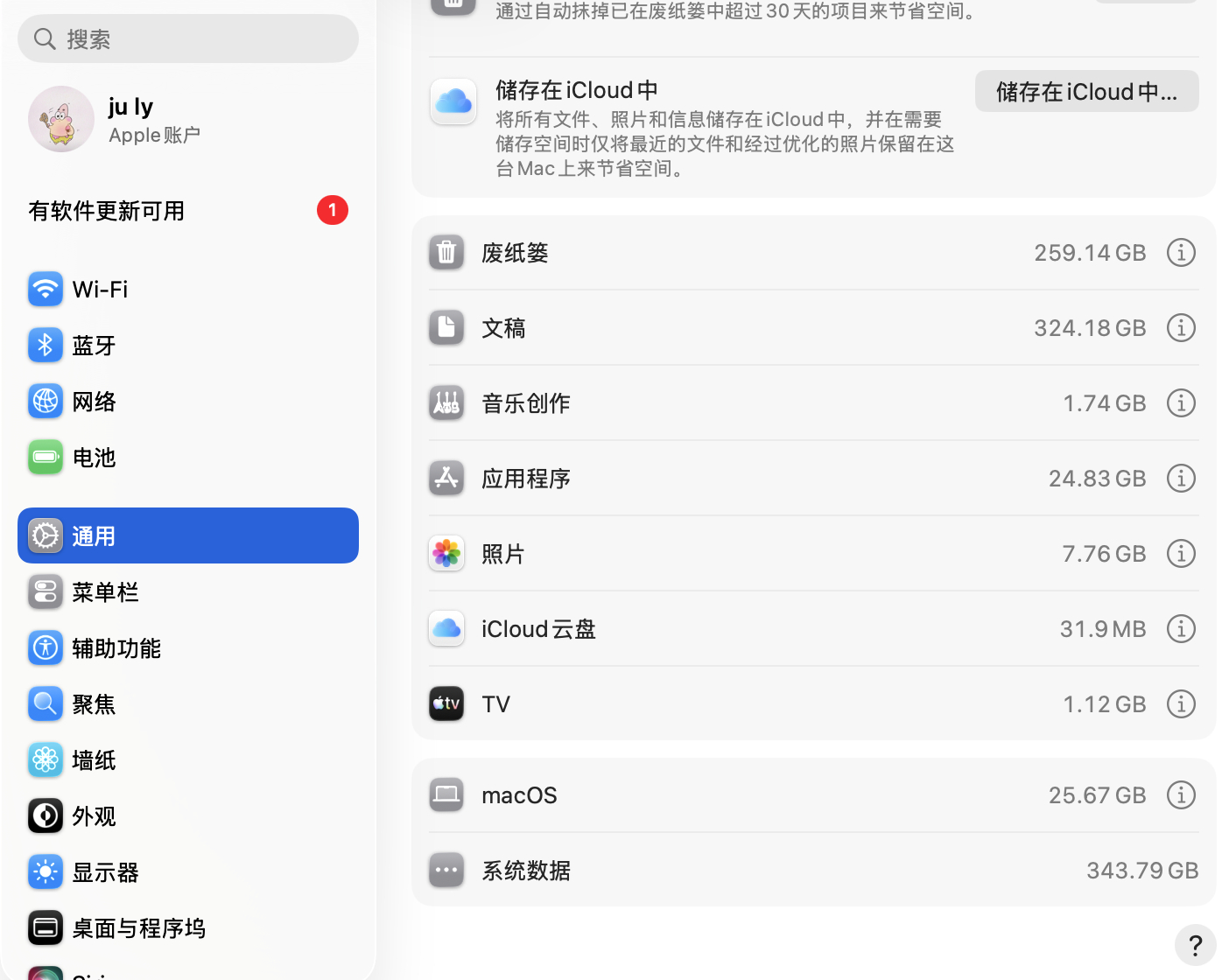Select 通用 in the sidebar
The image size is (1229, 980).
tap(188, 535)
